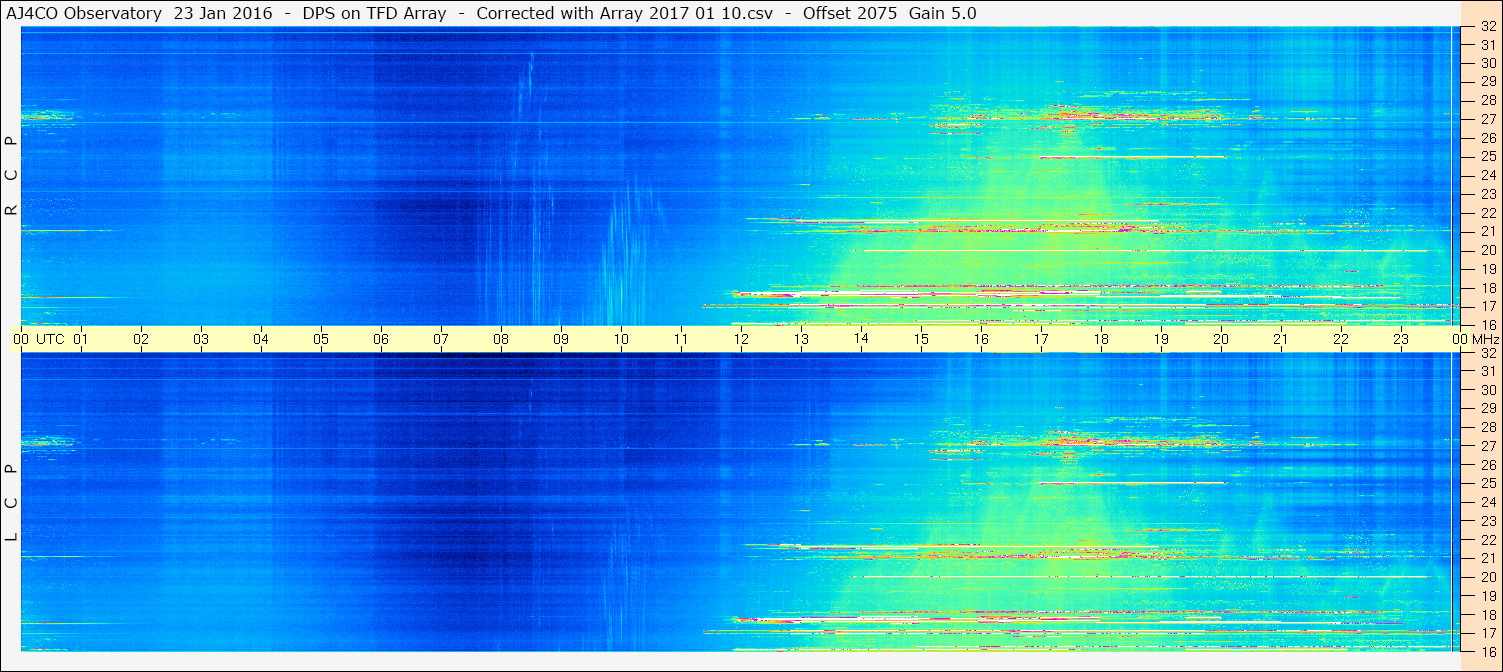This screenshot has width=1503, height=672.
Task: Click the 08 hour marker
Action: pos(501,339)
